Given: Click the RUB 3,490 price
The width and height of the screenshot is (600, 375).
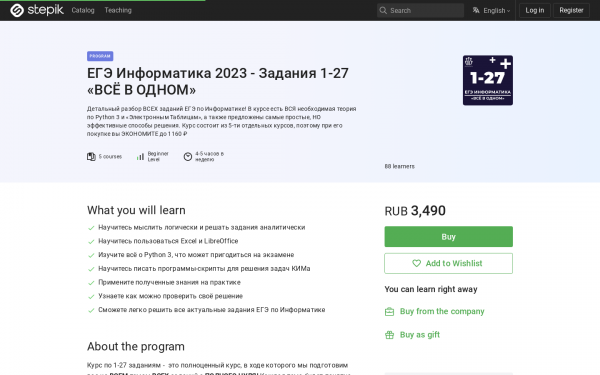Looking at the screenshot, I should 415,210.
